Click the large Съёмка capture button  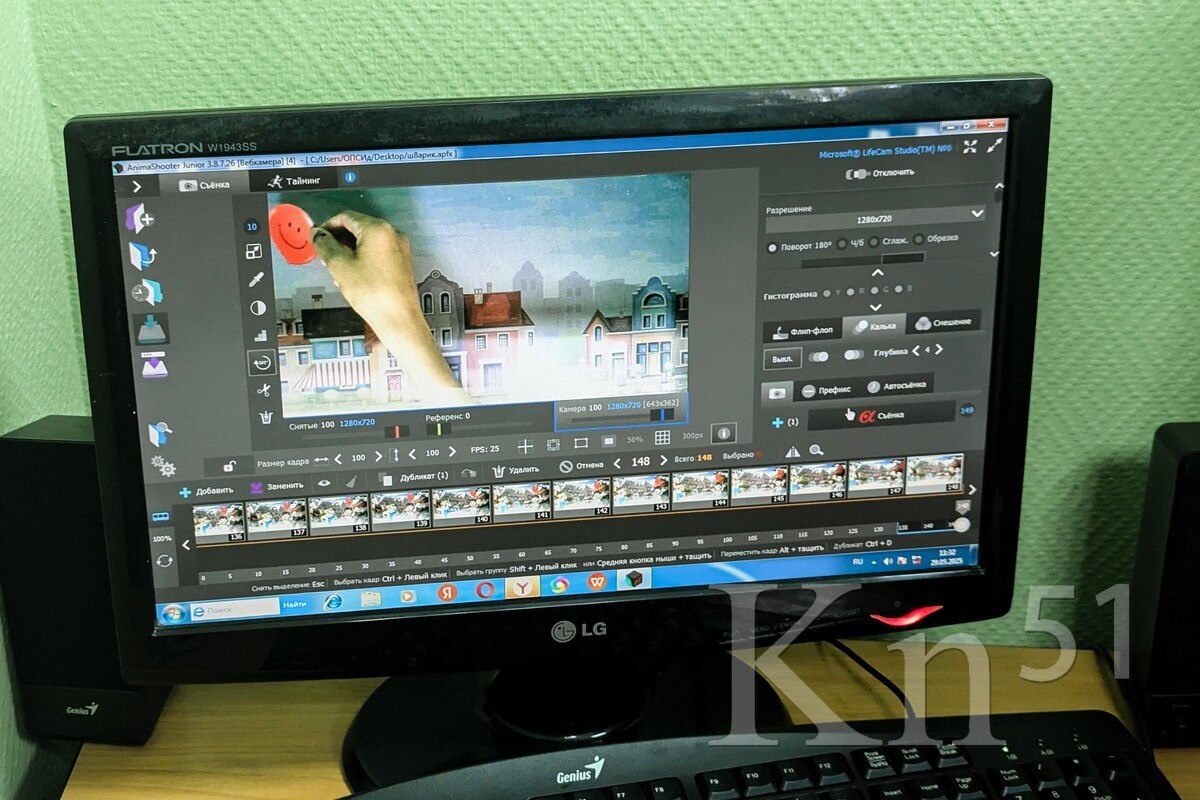tap(882, 414)
